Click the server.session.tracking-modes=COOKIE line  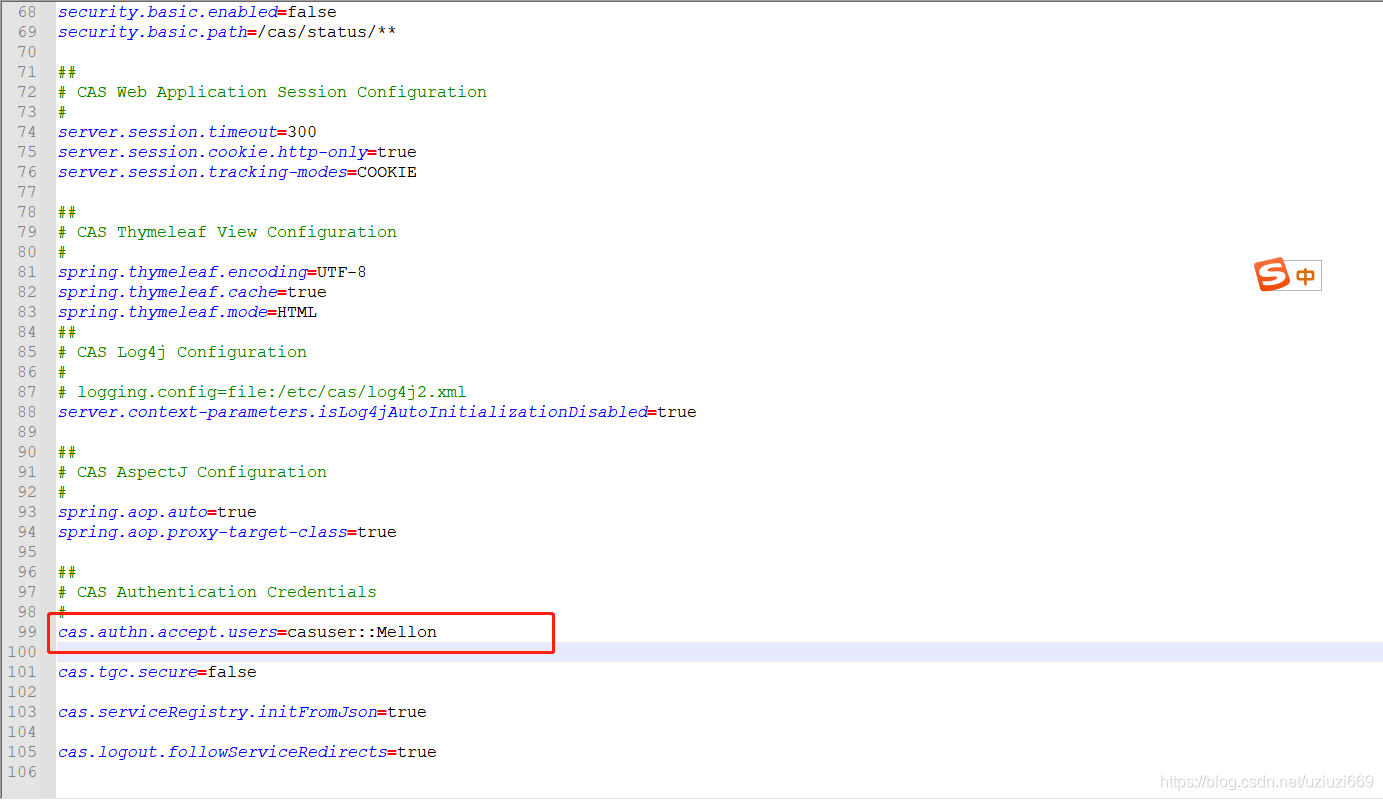click(x=237, y=172)
